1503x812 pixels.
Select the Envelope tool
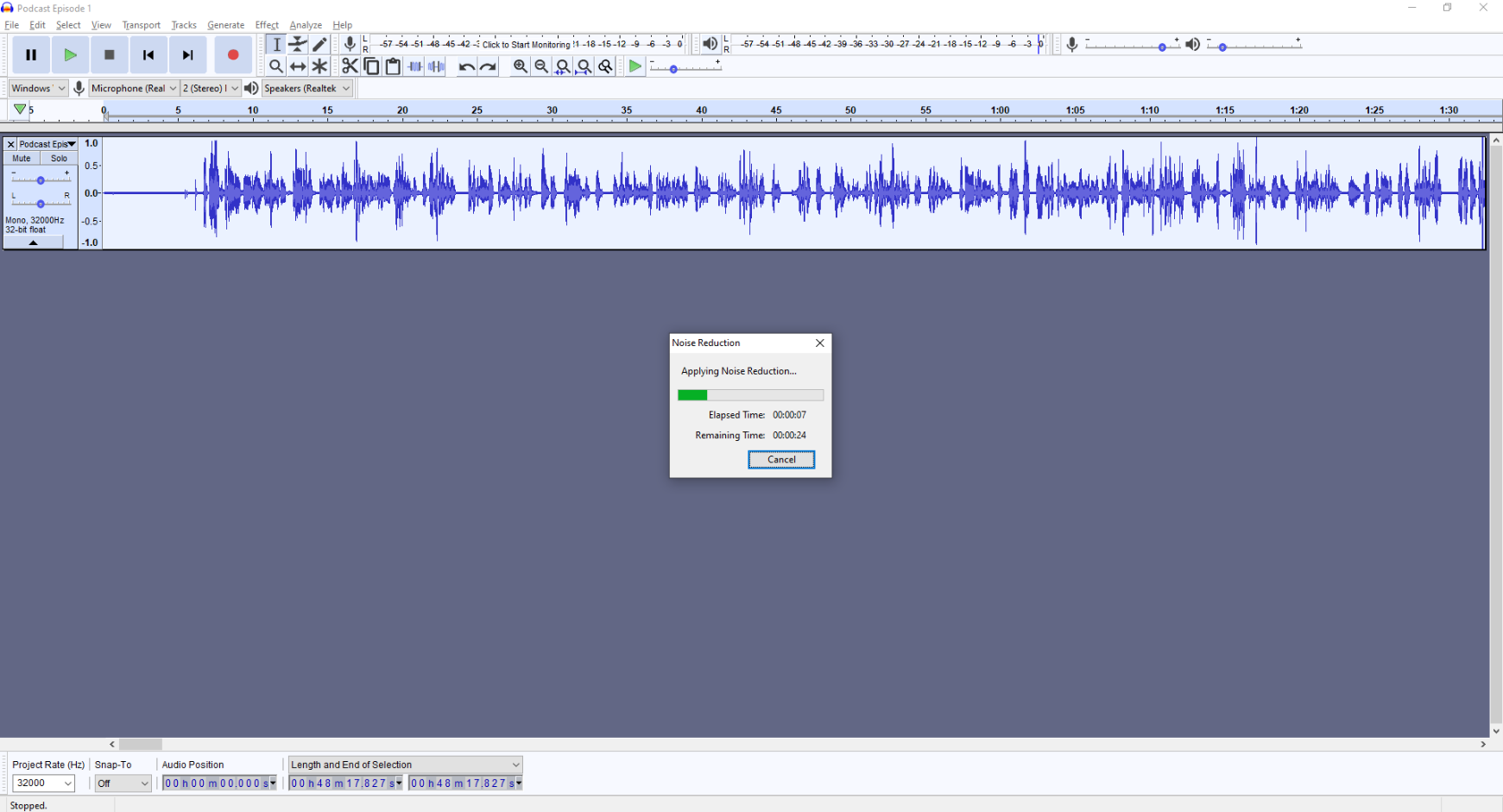(298, 44)
